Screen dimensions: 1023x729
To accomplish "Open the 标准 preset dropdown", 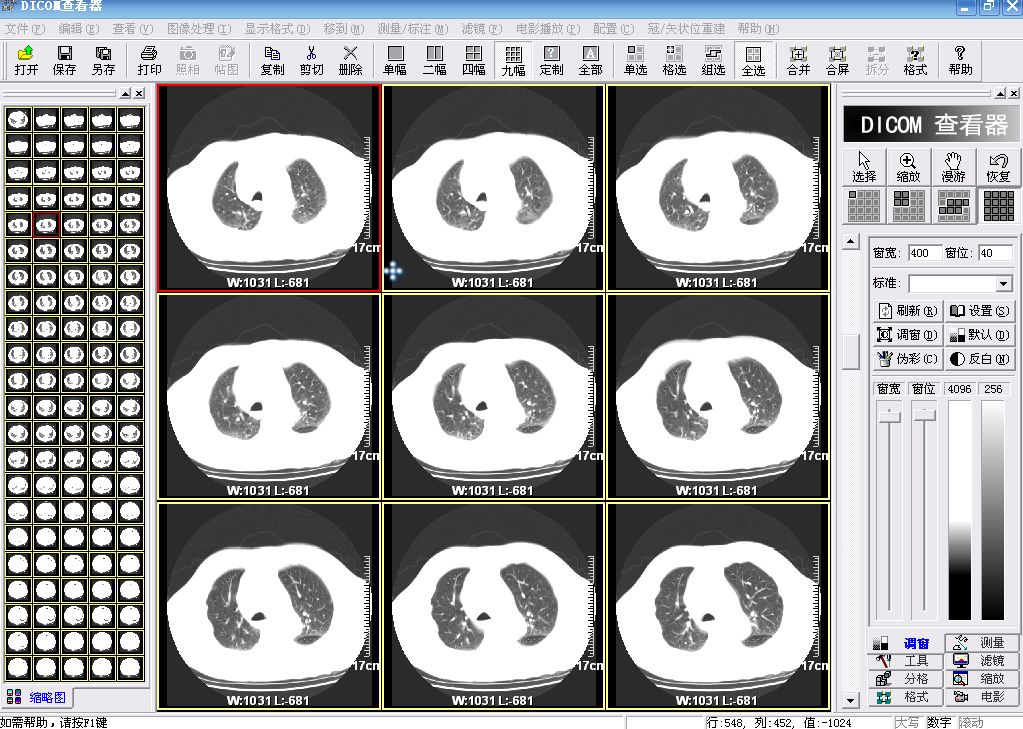I will pyautogui.click(x=1004, y=284).
